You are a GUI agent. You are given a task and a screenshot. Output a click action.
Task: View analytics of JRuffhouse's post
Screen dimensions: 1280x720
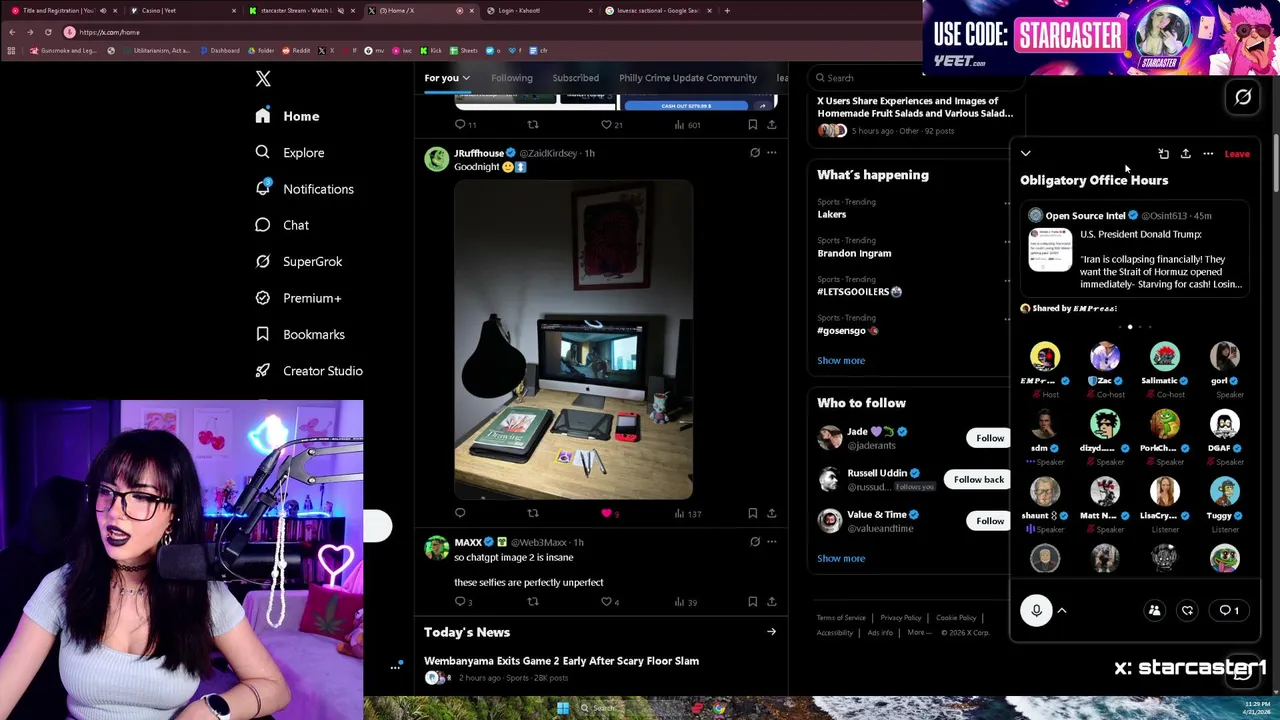click(x=687, y=513)
